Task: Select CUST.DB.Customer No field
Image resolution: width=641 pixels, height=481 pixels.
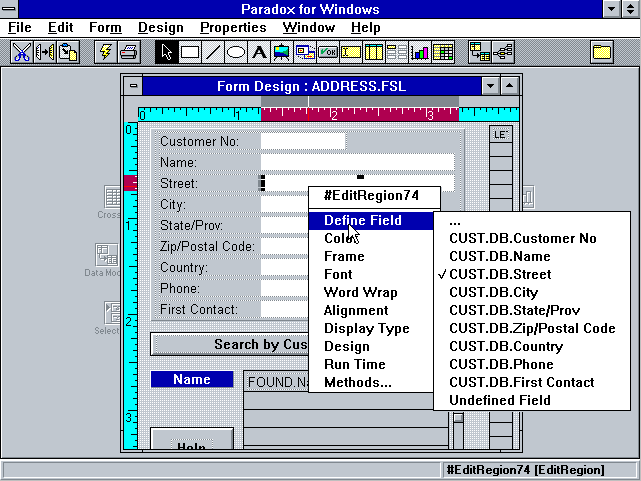Action: tap(532, 238)
